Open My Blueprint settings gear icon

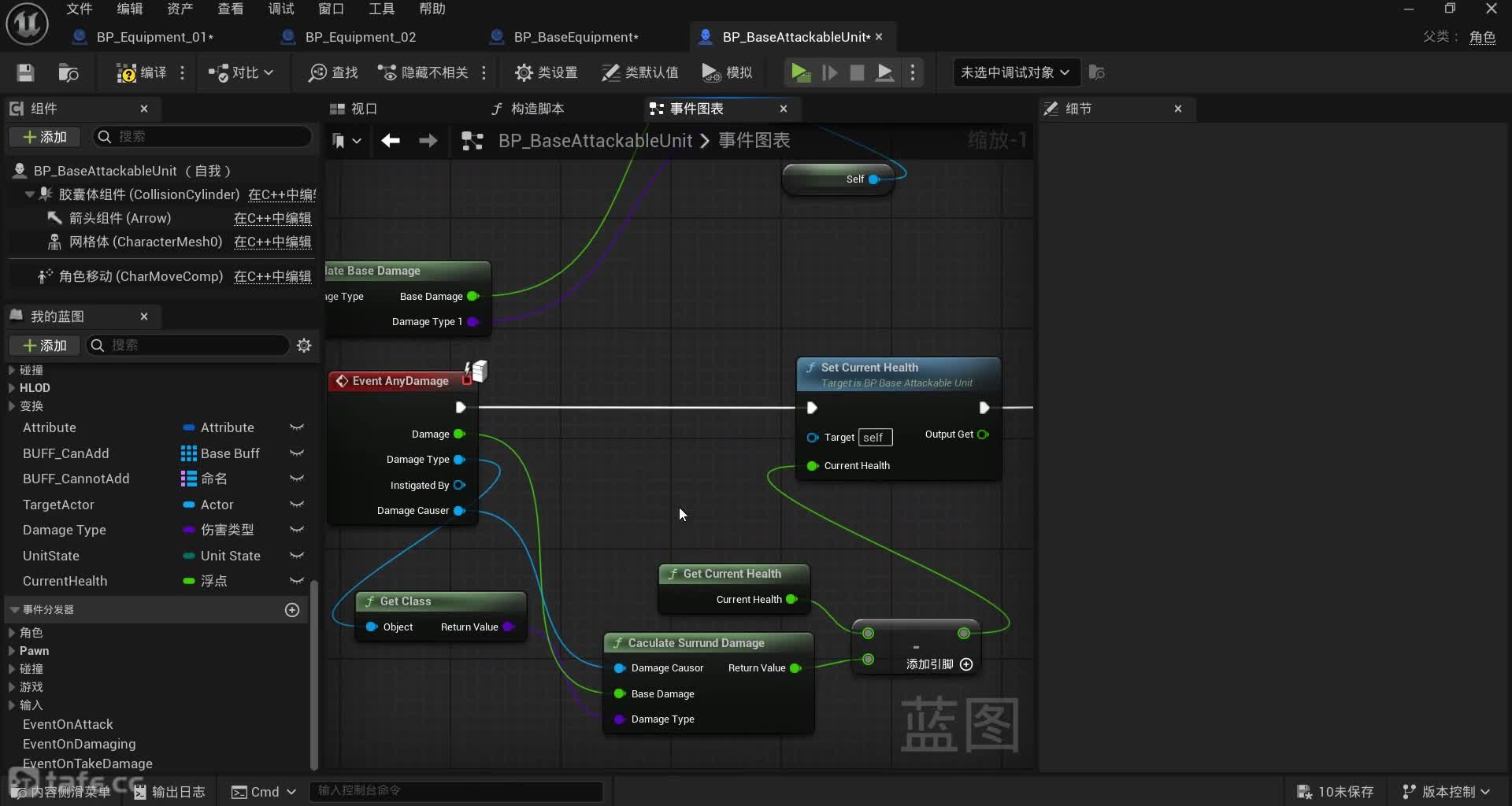(304, 346)
